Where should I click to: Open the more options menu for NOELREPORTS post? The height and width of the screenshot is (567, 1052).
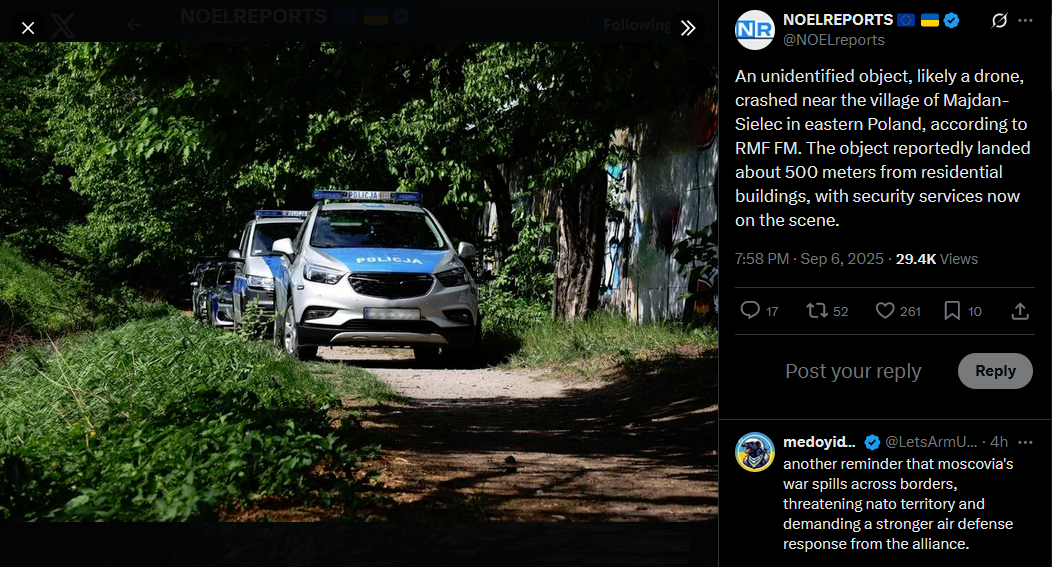tap(1025, 21)
